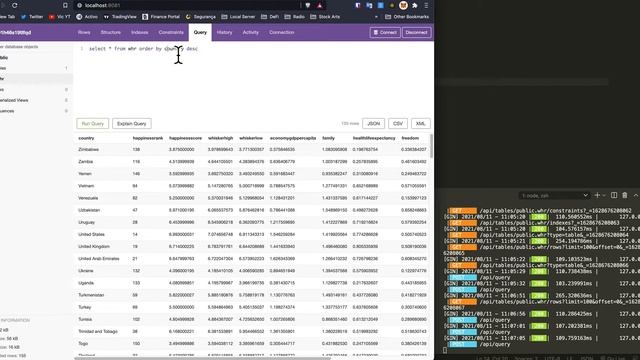
Task: Open launch profile arrow next to plus
Action: [604, 196]
